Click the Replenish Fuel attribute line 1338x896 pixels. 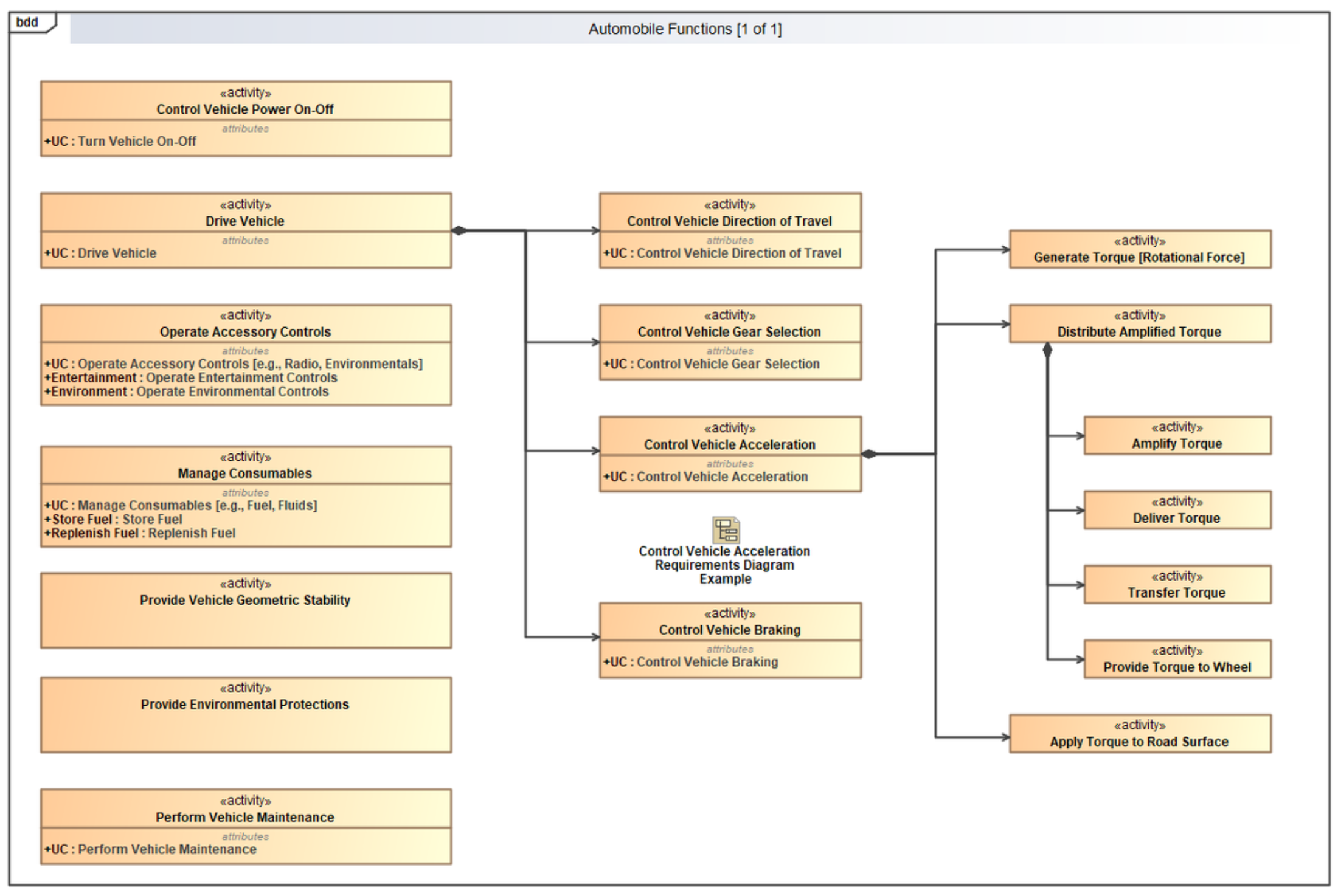(140, 533)
